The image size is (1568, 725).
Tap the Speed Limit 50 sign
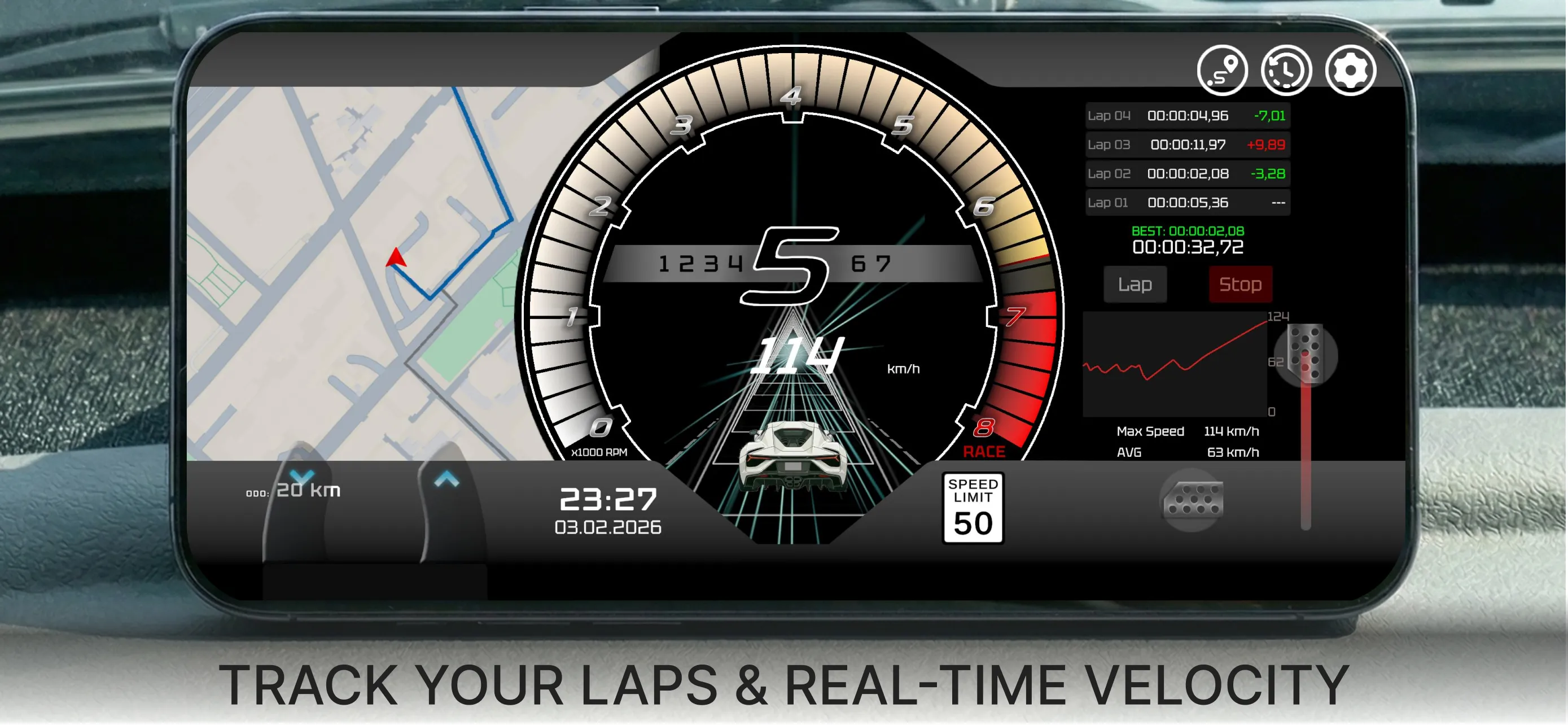(x=973, y=508)
